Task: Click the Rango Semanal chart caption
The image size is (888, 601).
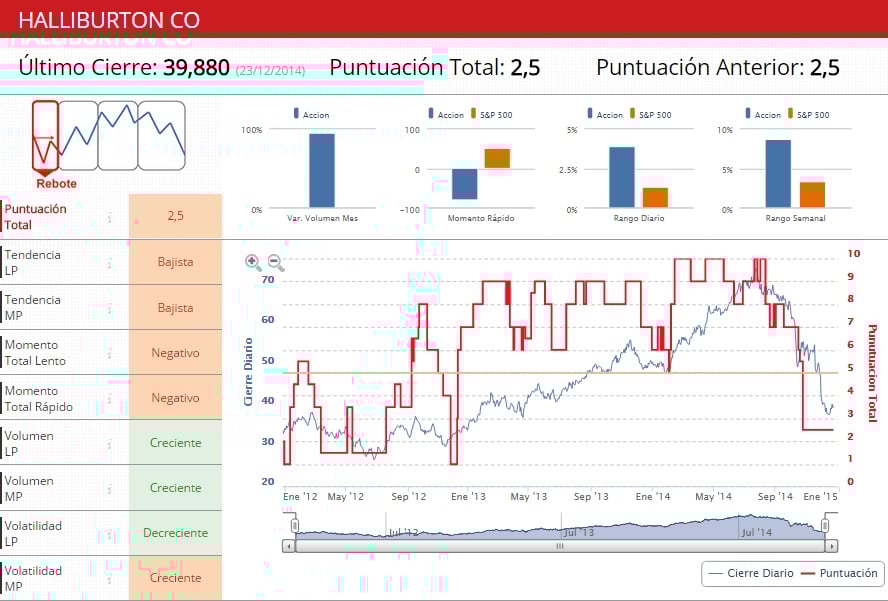Action: [795, 218]
